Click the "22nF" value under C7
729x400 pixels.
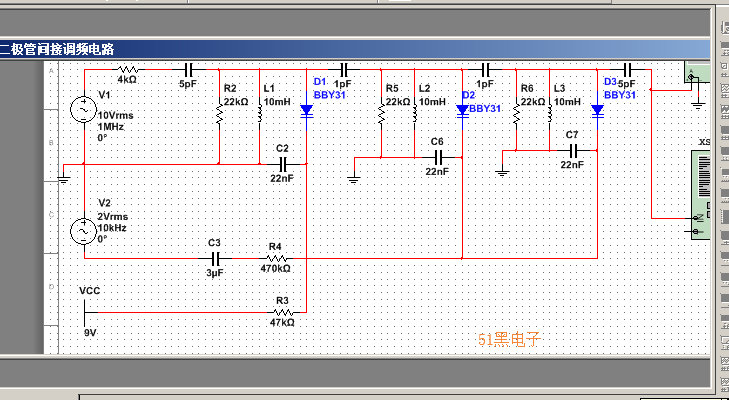[572, 165]
